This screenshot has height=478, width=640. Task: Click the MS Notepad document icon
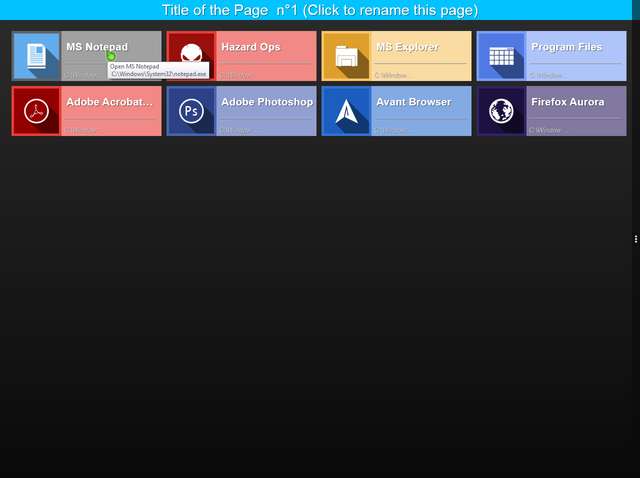click(x=36, y=56)
